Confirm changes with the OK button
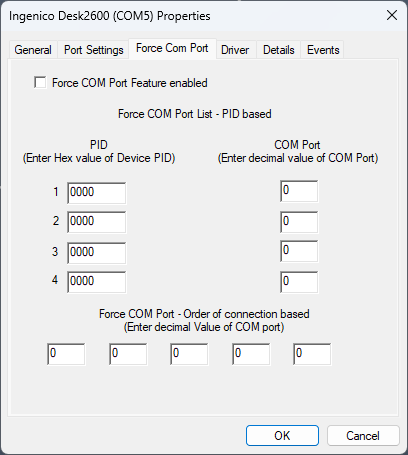This screenshot has width=408, height=455. [x=282, y=435]
